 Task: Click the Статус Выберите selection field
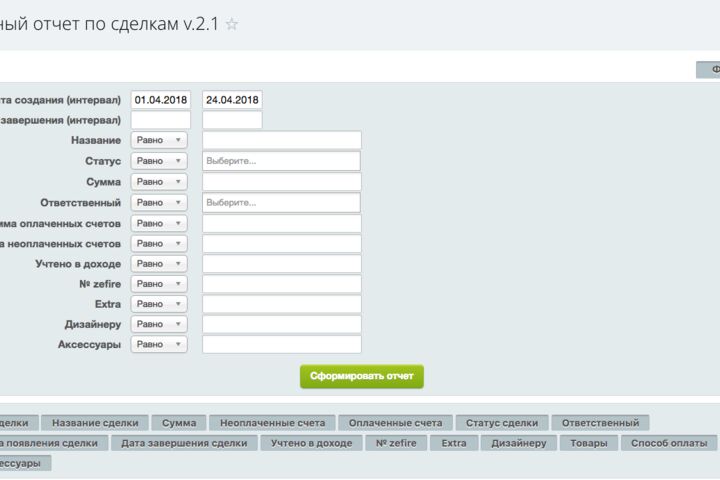click(281, 161)
